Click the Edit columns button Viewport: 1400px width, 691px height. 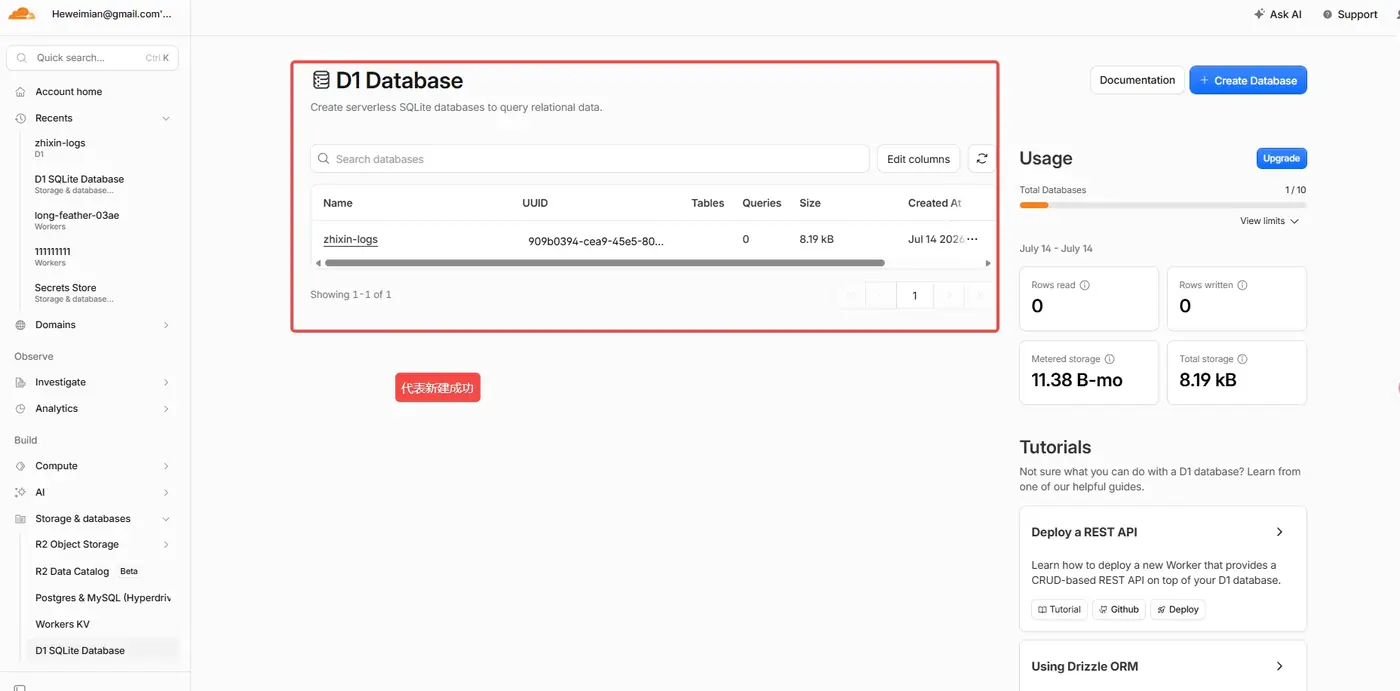[918, 159]
